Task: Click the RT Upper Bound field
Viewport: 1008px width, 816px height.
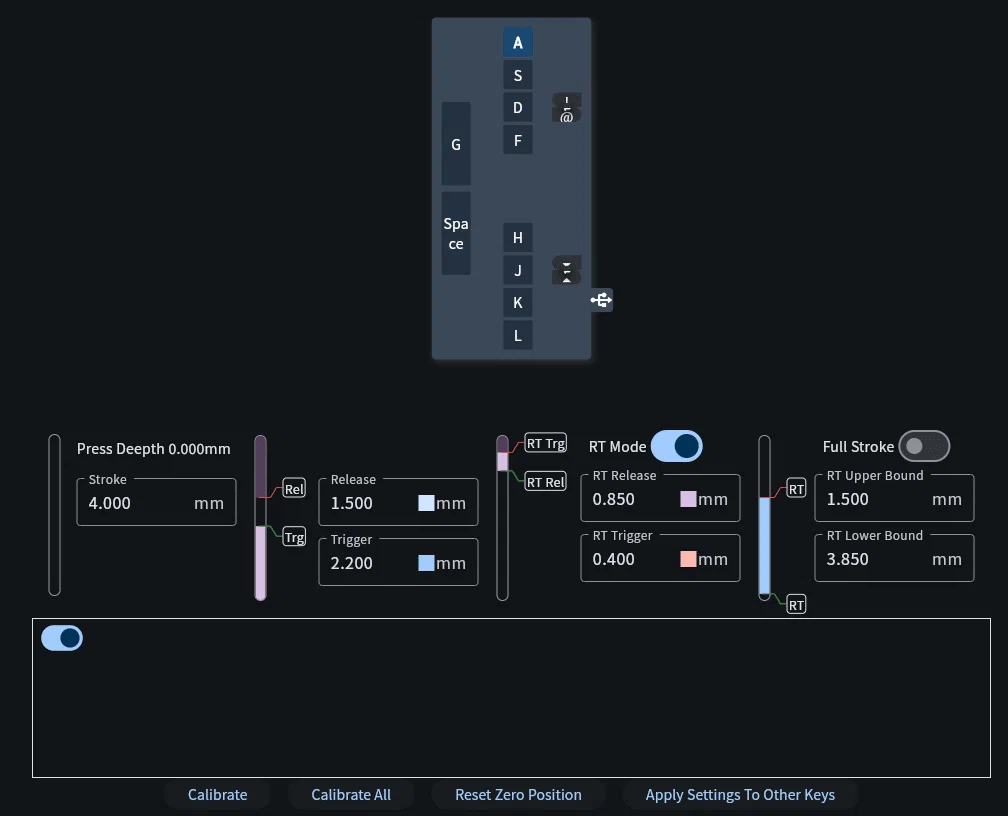Action: [894, 498]
